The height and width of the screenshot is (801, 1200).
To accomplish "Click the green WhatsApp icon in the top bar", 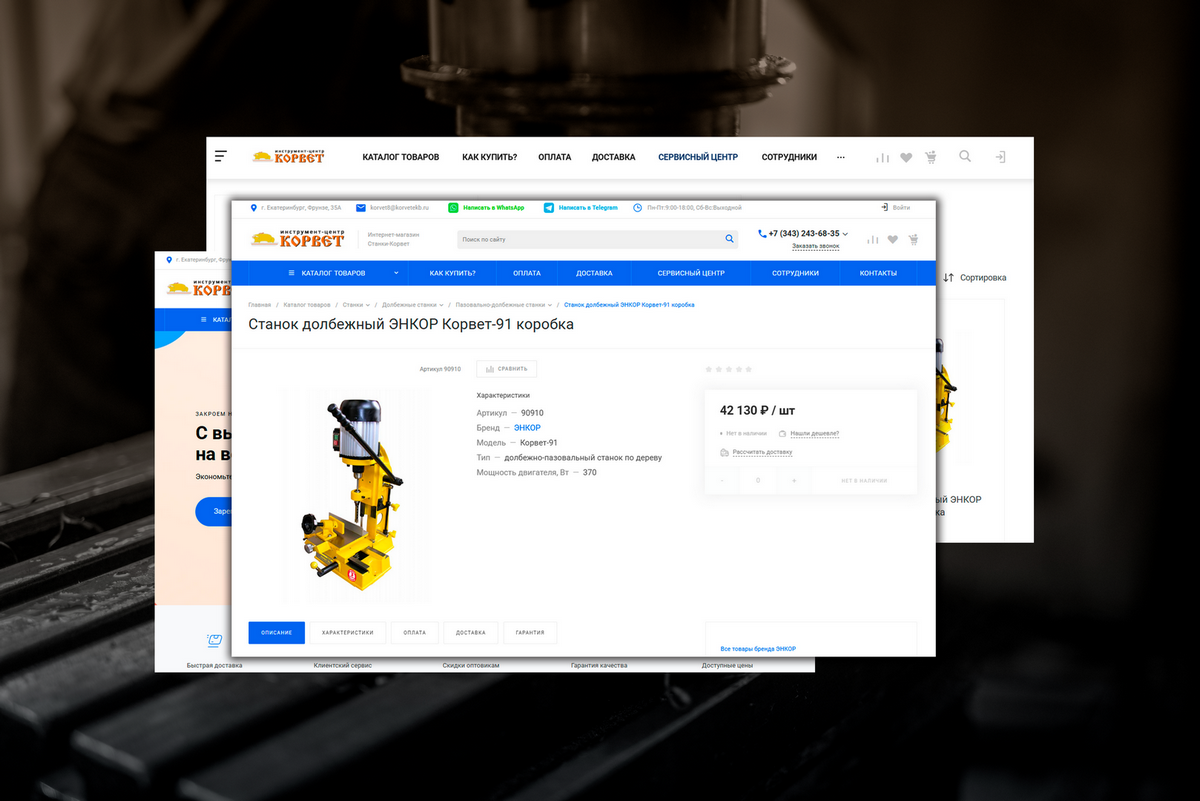I will (x=453, y=207).
